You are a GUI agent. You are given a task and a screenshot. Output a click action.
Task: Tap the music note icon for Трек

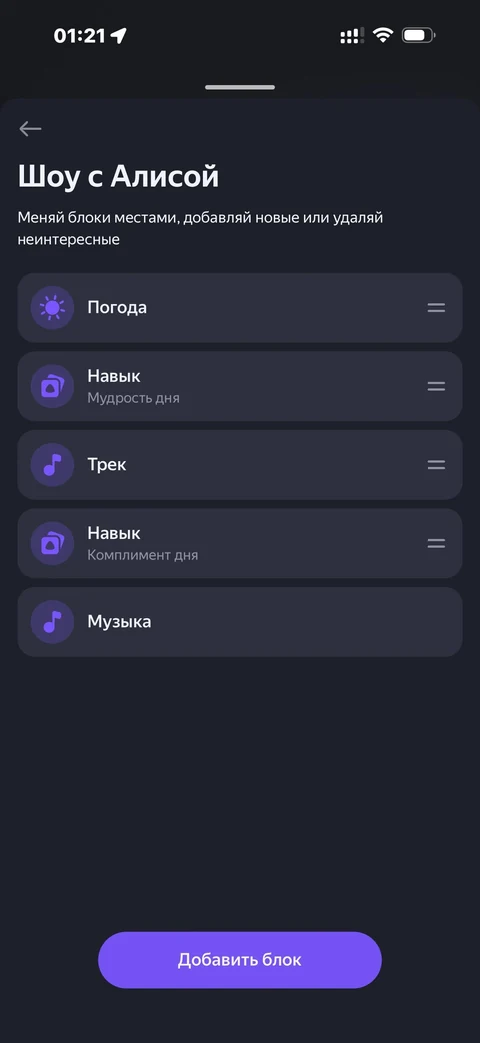[x=53, y=464]
